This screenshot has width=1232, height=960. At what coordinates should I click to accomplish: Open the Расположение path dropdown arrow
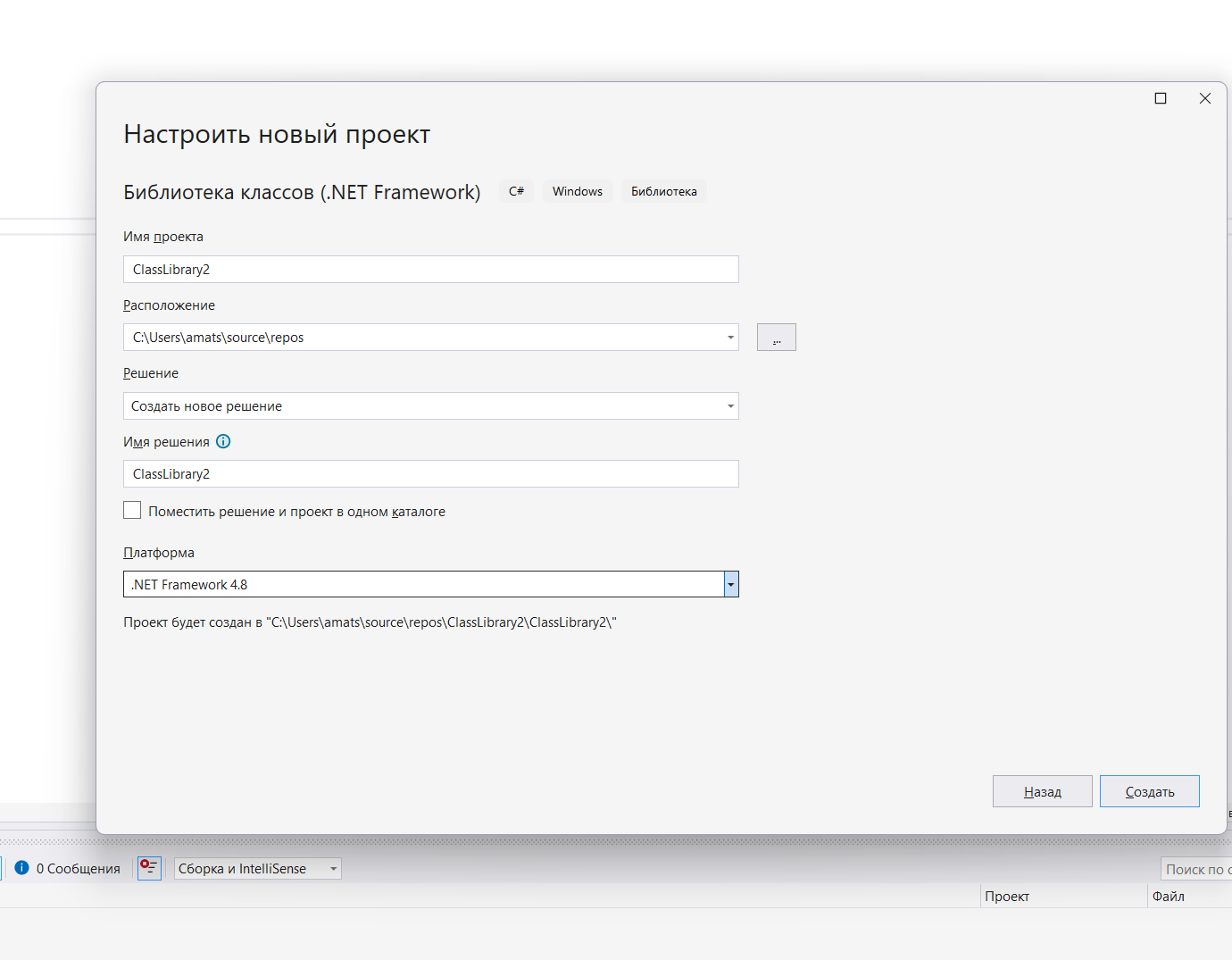pyautogui.click(x=730, y=338)
